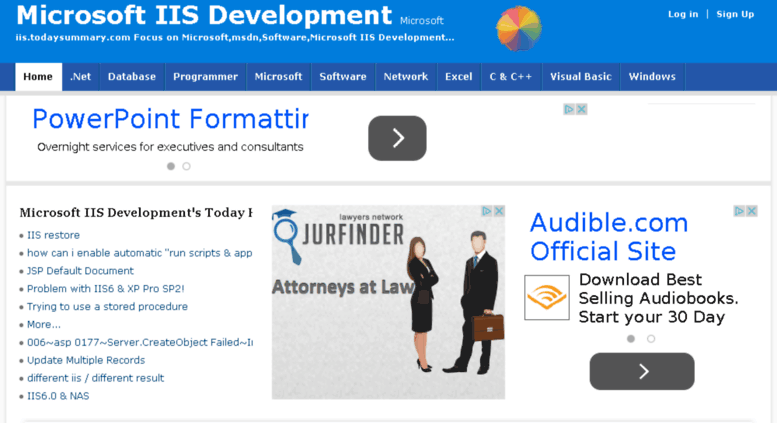Click 'Download Best Selling Audiobooks' ad text
The width and height of the screenshot is (777, 423).
658,298
